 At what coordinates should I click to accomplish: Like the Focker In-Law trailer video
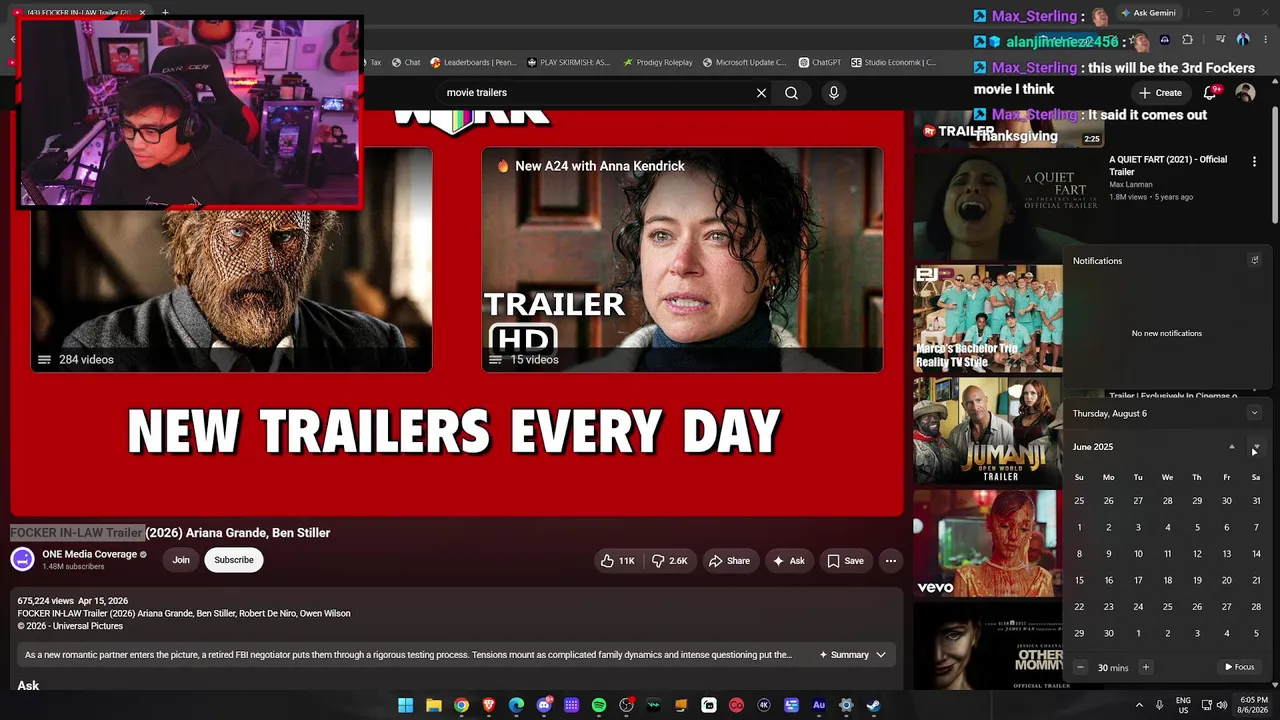pos(618,561)
